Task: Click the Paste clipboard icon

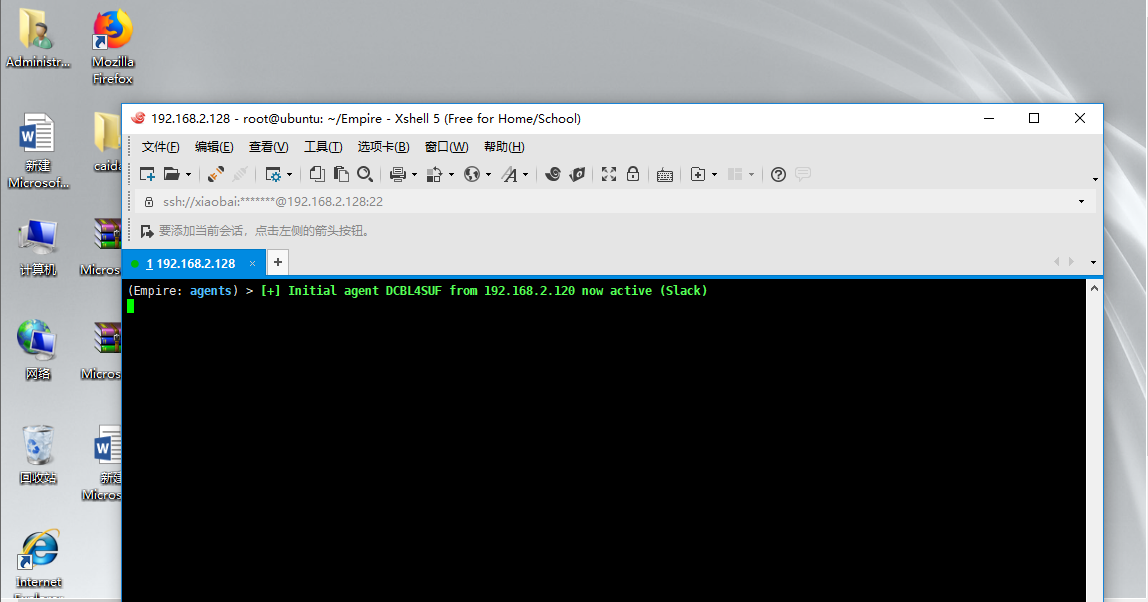Action: pyautogui.click(x=341, y=174)
